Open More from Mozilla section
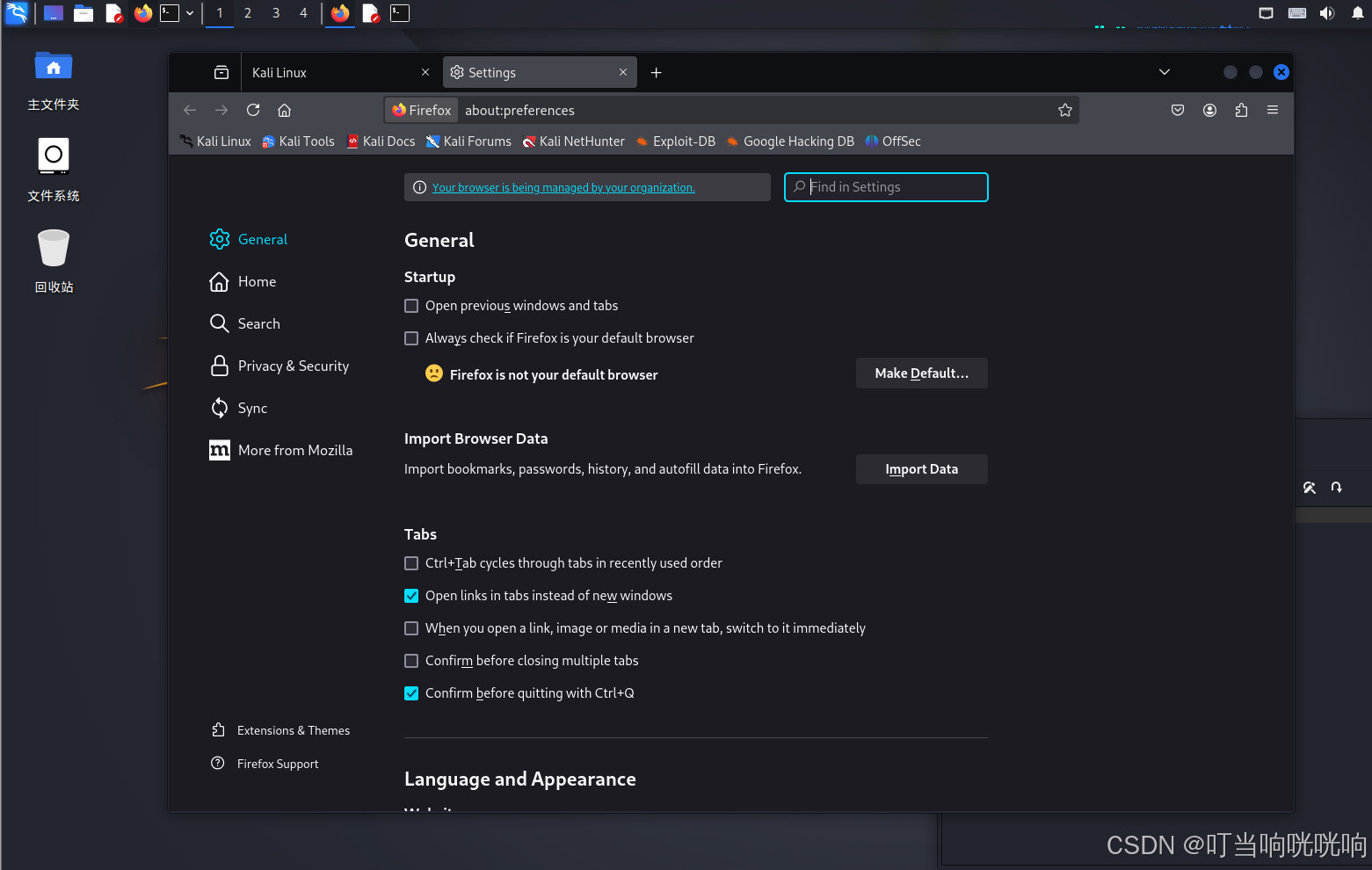Image resolution: width=1372 pixels, height=870 pixels. [x=281, y=450]
